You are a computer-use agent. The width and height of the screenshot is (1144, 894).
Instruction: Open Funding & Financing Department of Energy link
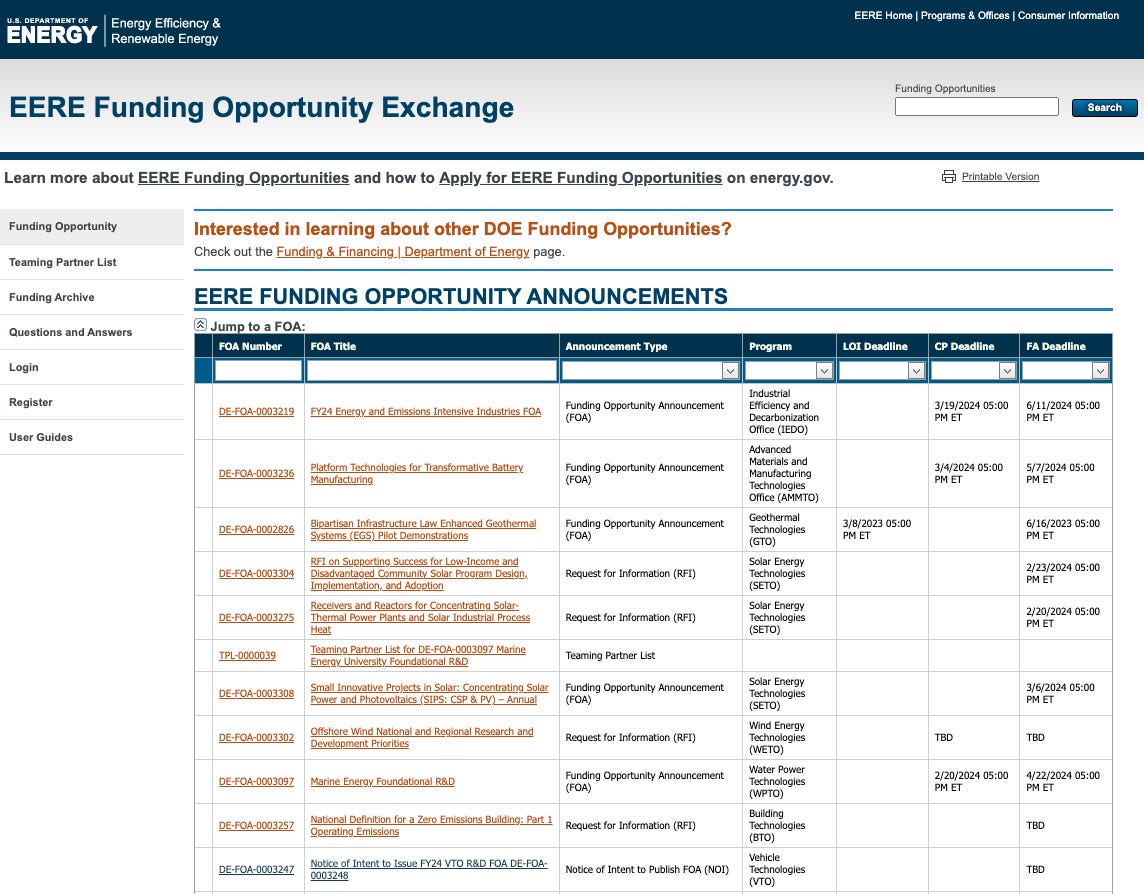tap(403, 252)
